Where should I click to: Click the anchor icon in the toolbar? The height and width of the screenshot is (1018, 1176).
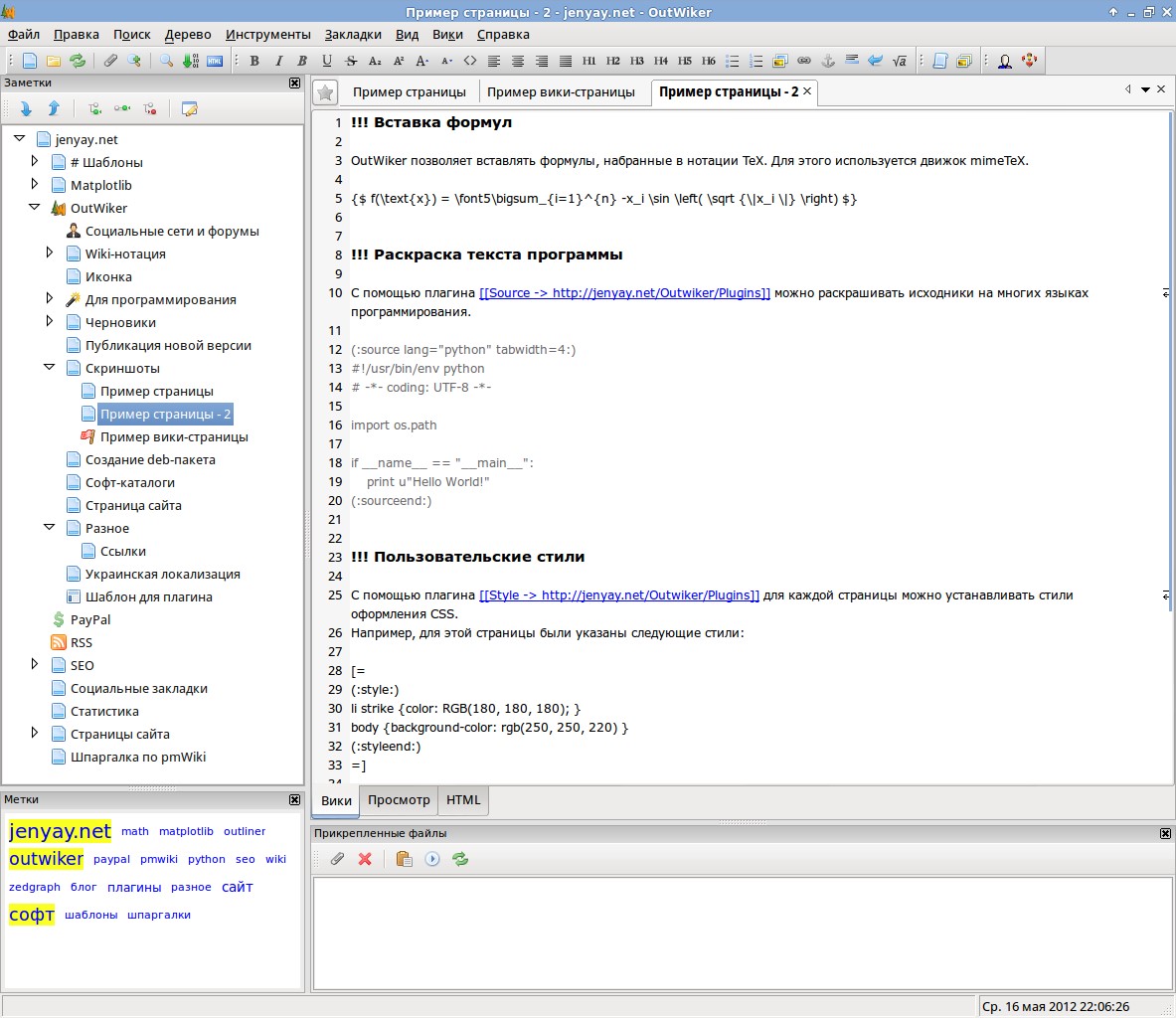827,61
